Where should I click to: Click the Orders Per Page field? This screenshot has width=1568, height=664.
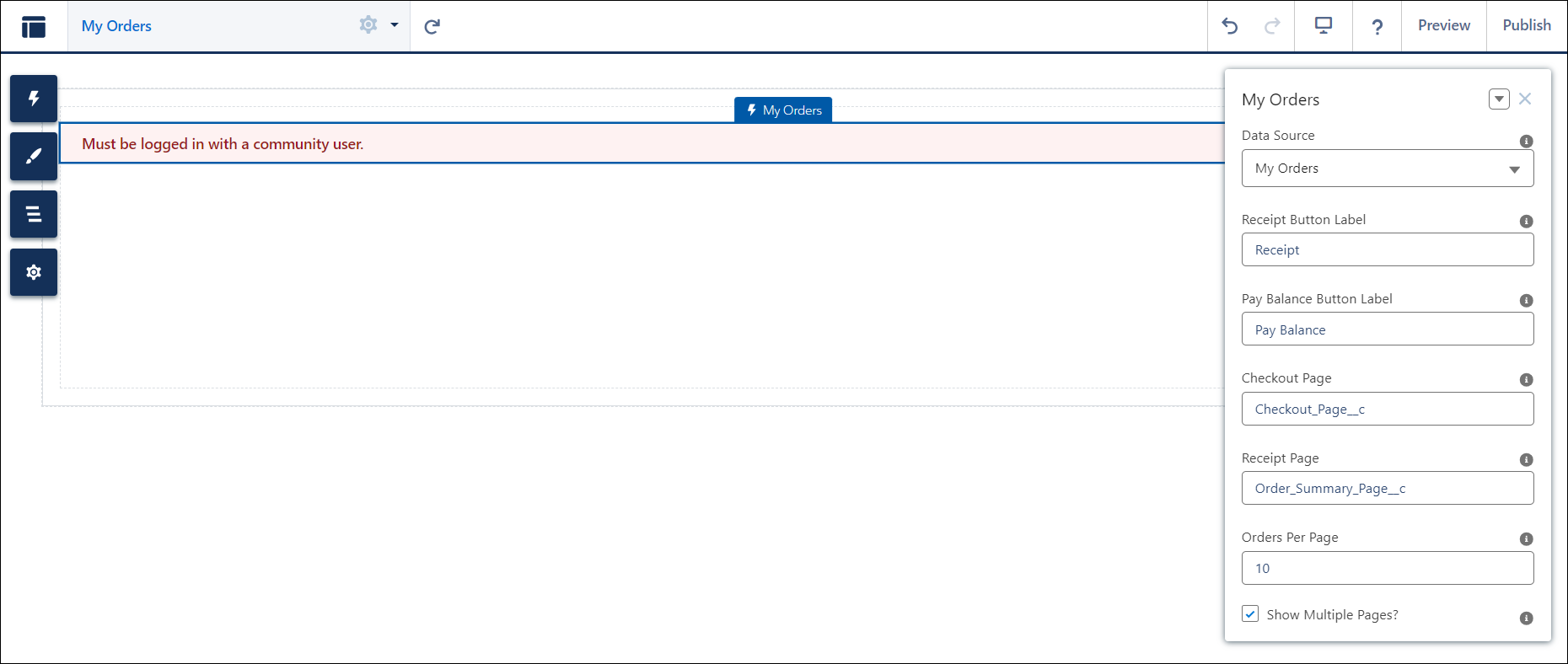(1387, 568)
